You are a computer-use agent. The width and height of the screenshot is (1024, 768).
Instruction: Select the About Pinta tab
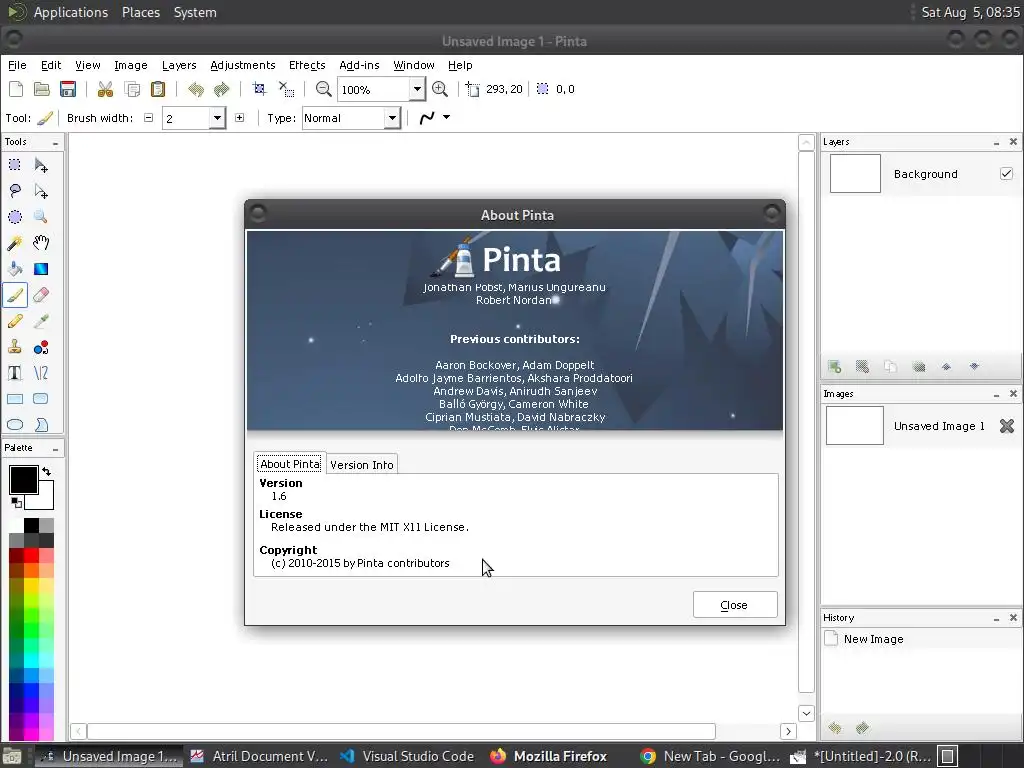coord(290,464)
